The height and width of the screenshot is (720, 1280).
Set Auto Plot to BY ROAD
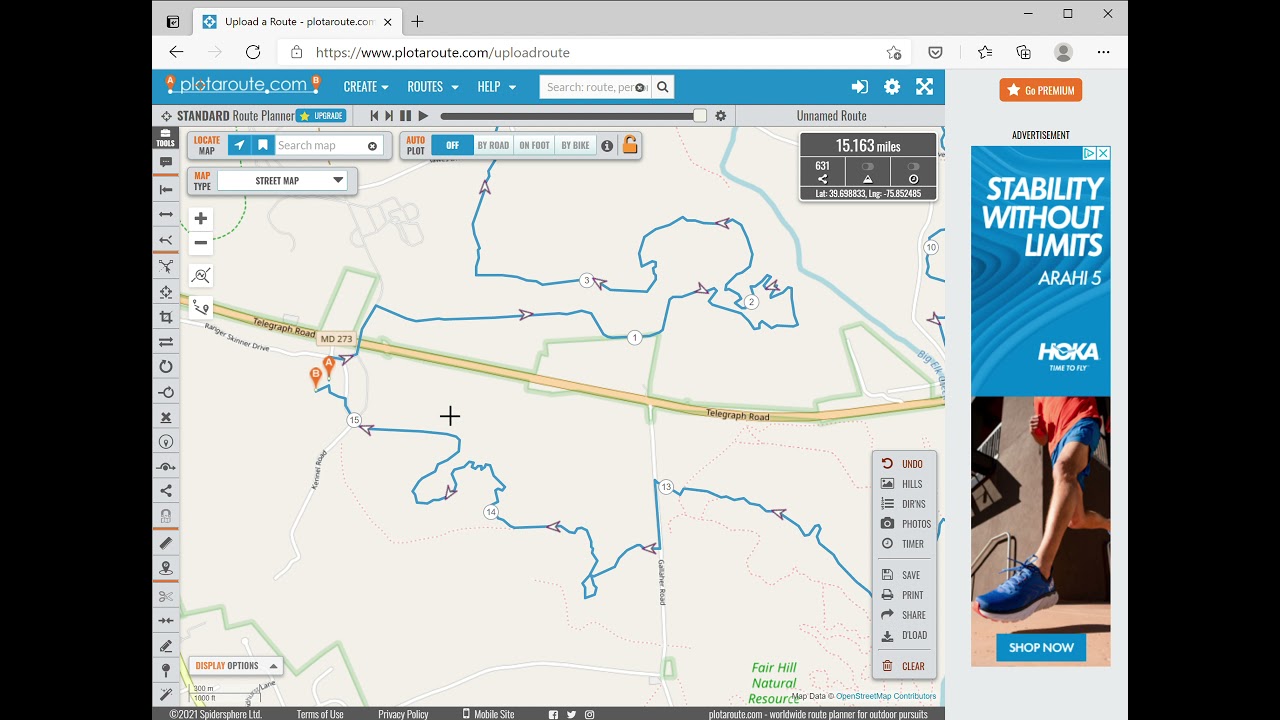[x=493, y=146]
